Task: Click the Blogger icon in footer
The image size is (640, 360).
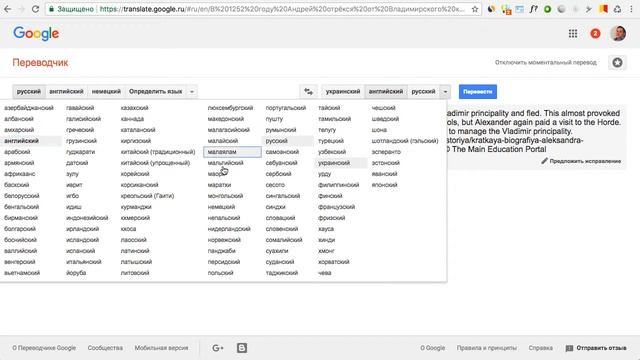Action: 242,348
